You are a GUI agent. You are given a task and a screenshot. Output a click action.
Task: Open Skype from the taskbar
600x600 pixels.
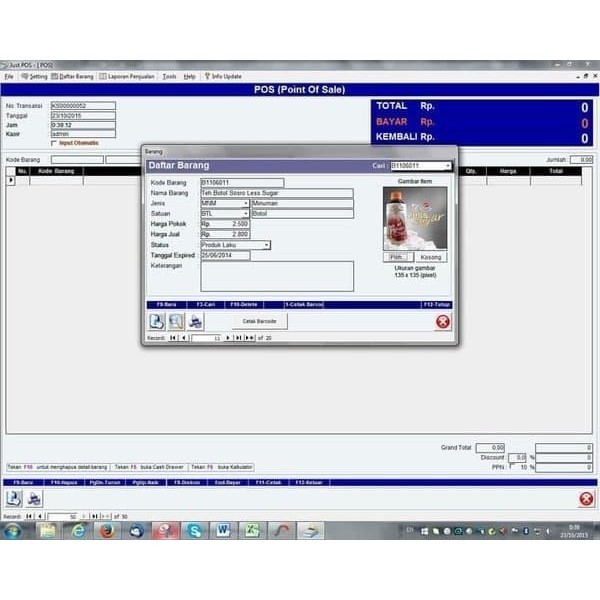pos(194,531)
